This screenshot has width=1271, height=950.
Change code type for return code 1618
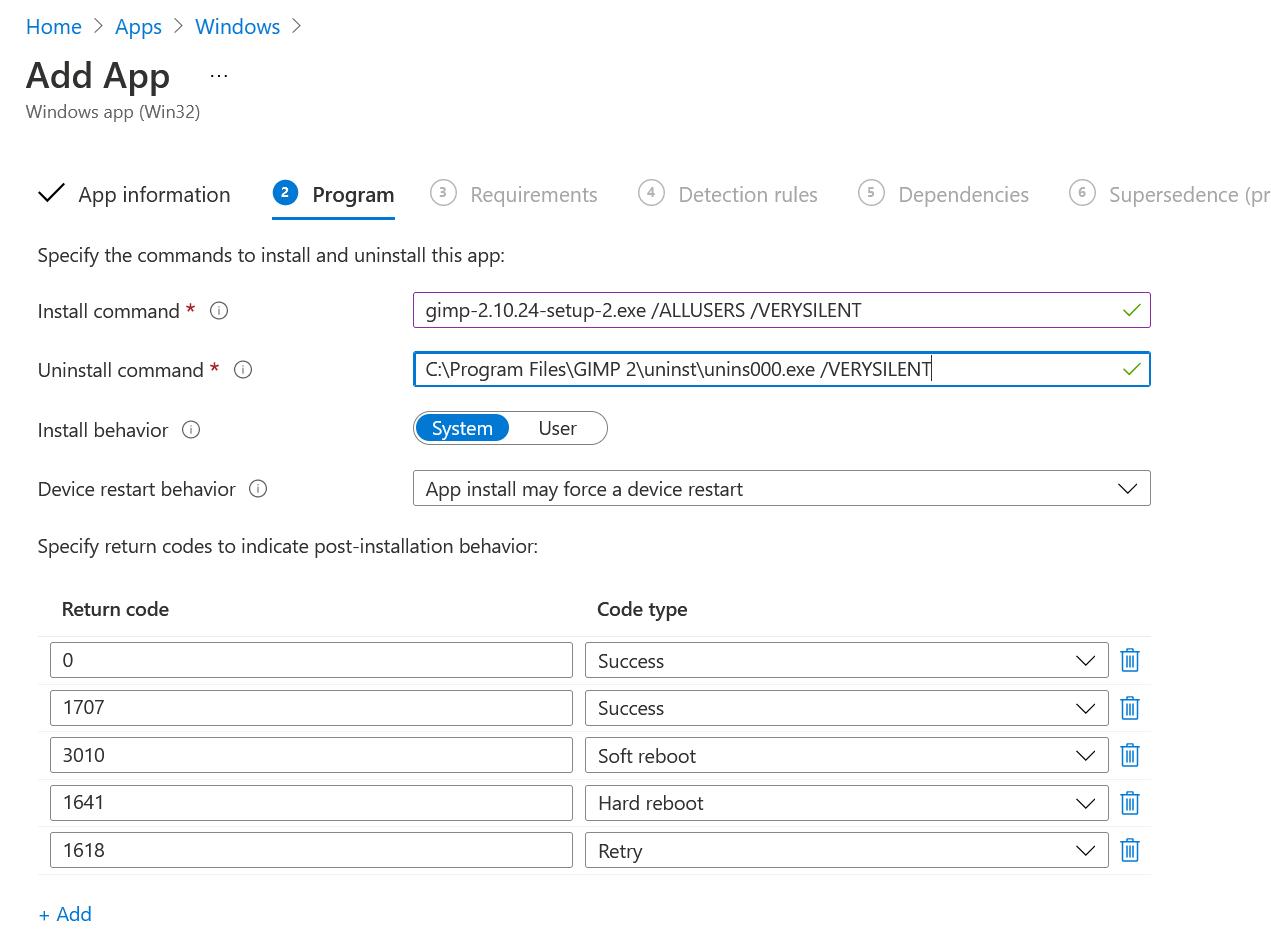(846, 850)
